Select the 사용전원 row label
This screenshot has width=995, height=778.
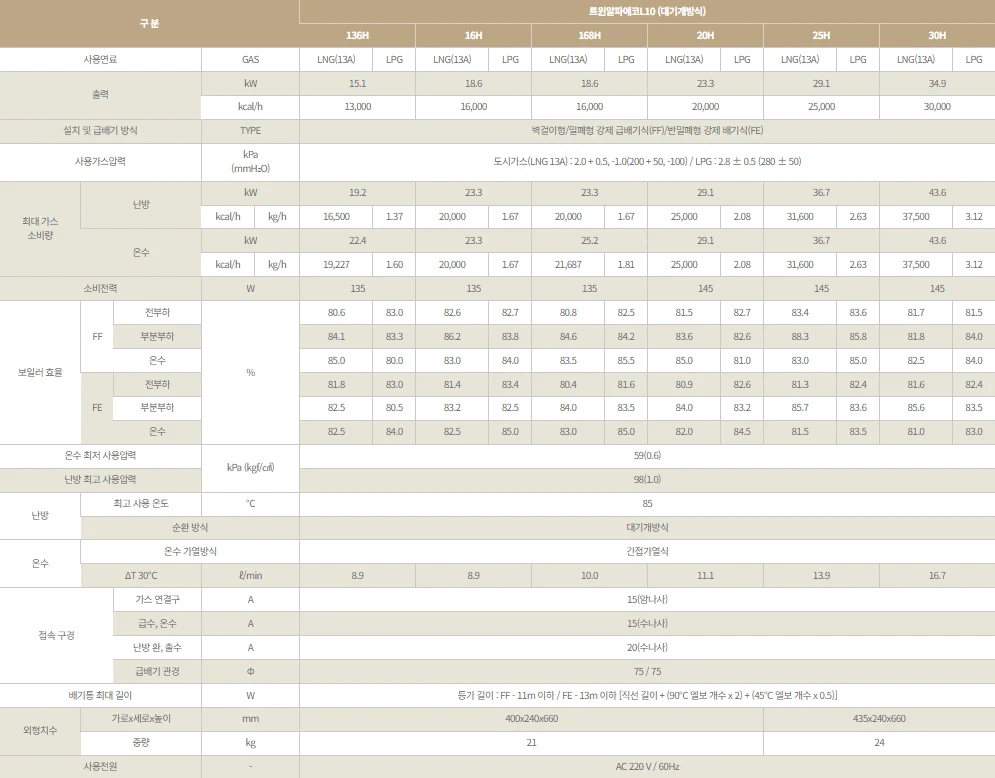[x=100, y=767]
